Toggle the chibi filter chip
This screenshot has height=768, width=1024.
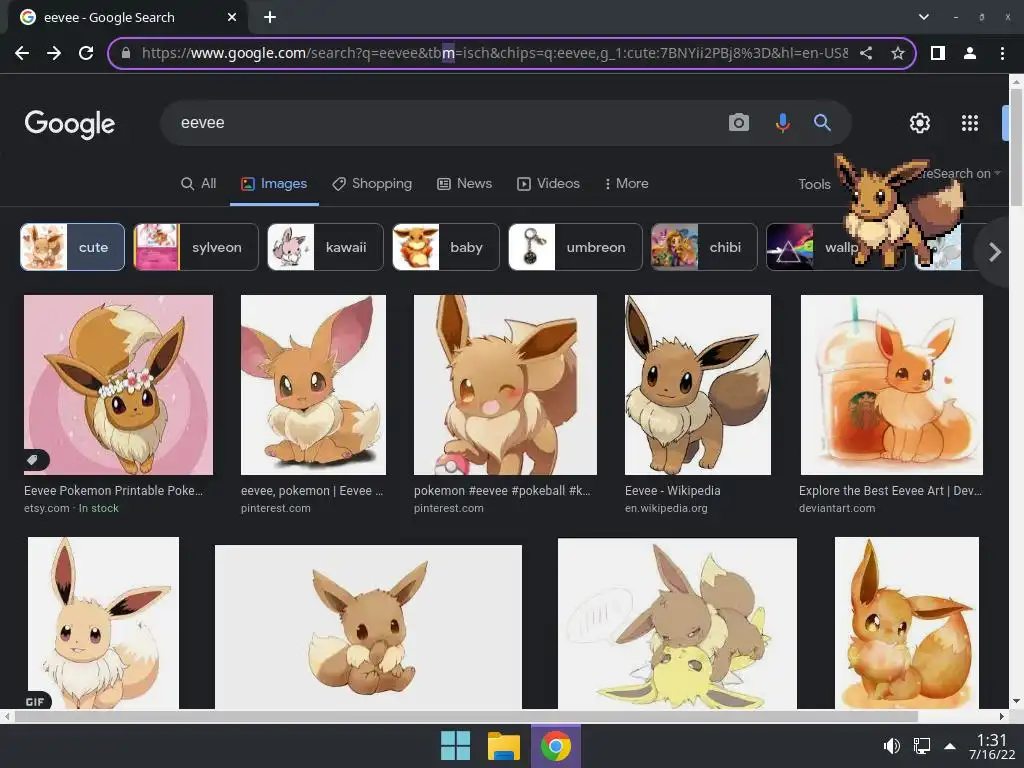point(704,247)
